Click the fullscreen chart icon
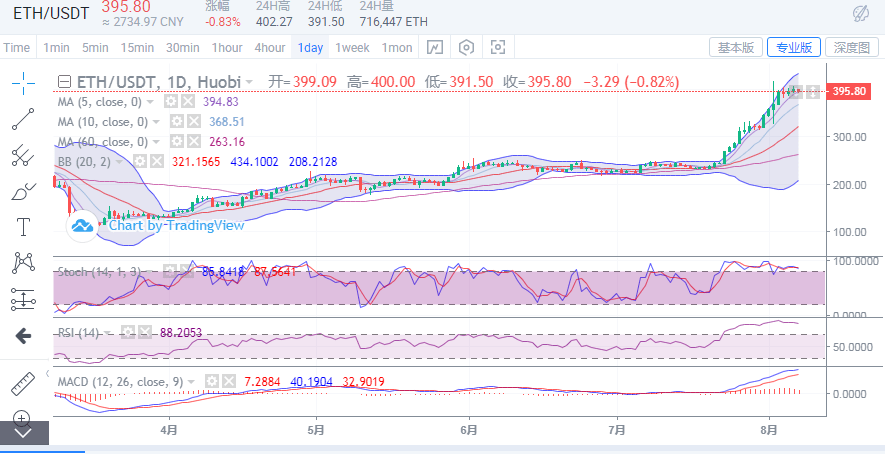885x454 pixels. [x=498, y=47]
